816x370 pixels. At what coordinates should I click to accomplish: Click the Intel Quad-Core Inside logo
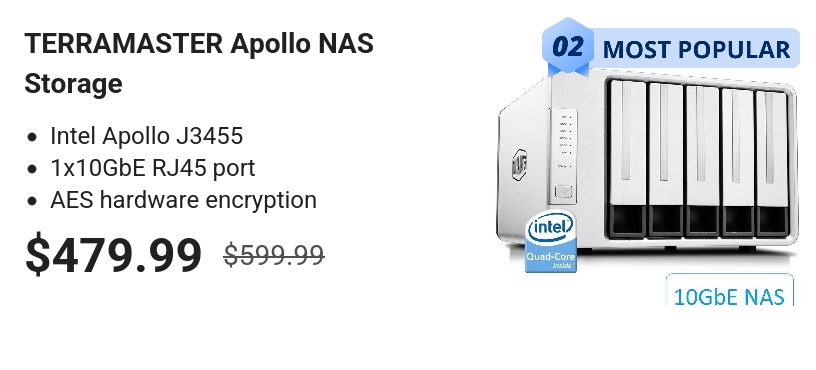tap(551, 241)
